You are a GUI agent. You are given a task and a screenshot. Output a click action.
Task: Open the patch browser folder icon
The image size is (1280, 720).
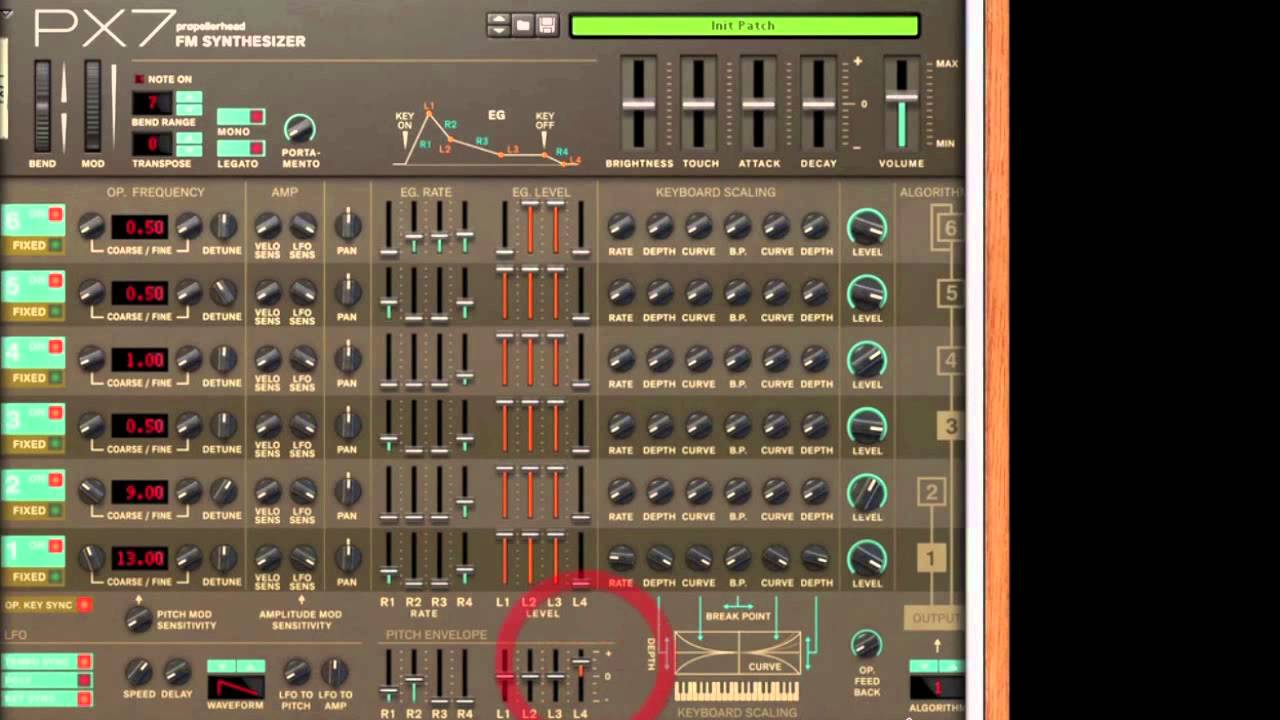(x=522, y=25)
